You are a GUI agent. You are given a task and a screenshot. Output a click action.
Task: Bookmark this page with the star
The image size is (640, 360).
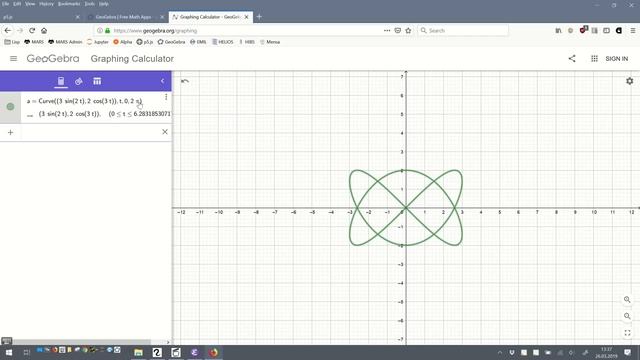(x=408, y=31)
